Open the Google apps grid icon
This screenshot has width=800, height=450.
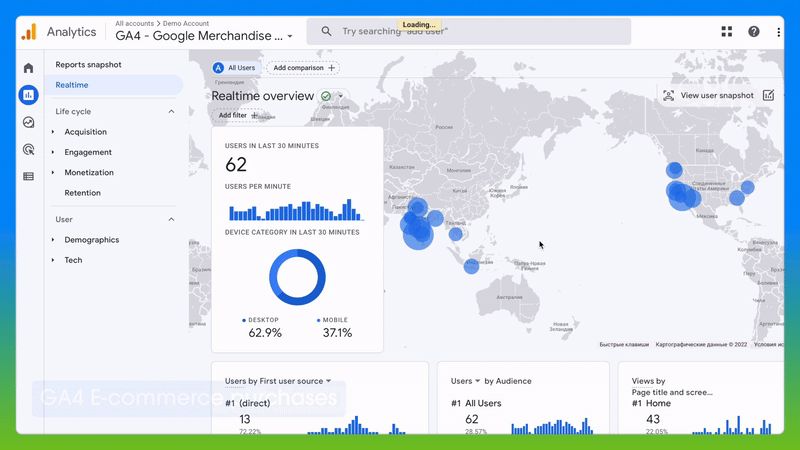727,32
